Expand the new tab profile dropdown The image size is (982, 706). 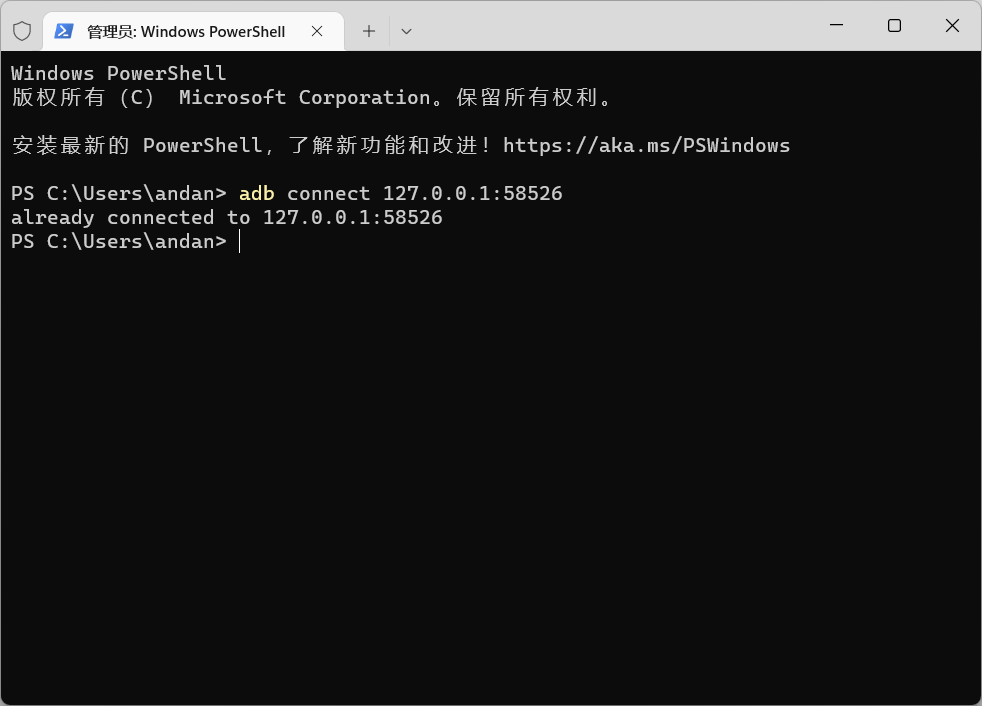pos(406,31)
